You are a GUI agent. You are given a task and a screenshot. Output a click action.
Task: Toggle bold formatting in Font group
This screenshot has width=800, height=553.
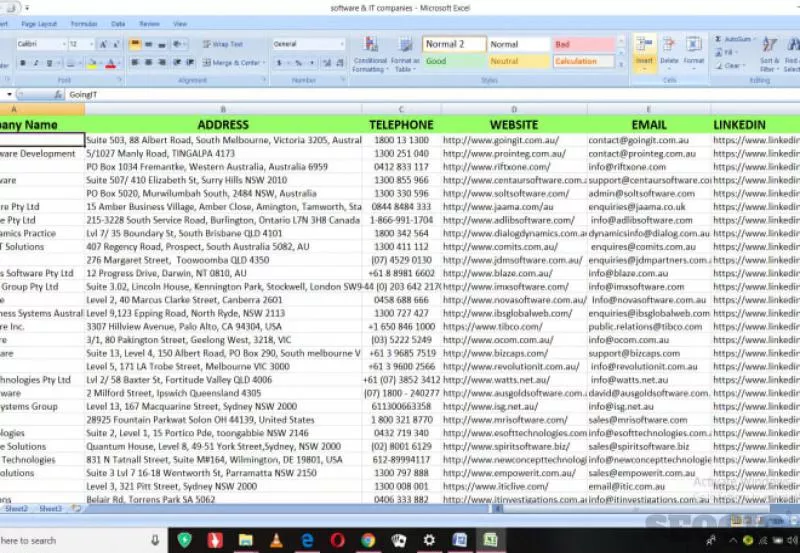coord(22,63)
